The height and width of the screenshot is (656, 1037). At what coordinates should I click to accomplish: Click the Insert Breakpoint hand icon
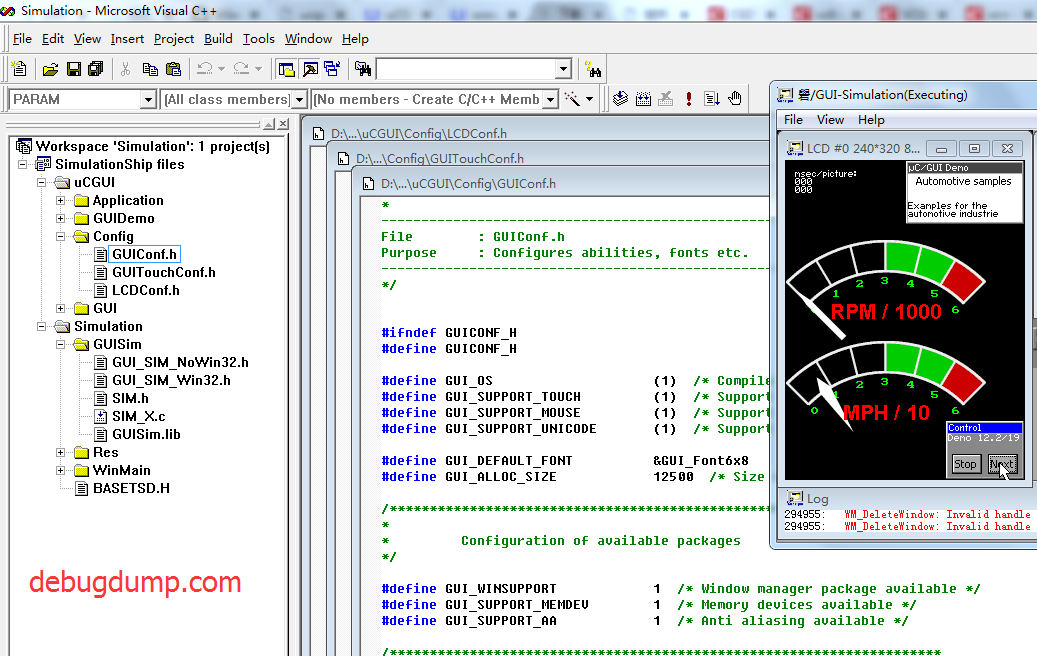pyautogui.click(x=735, y=99)
